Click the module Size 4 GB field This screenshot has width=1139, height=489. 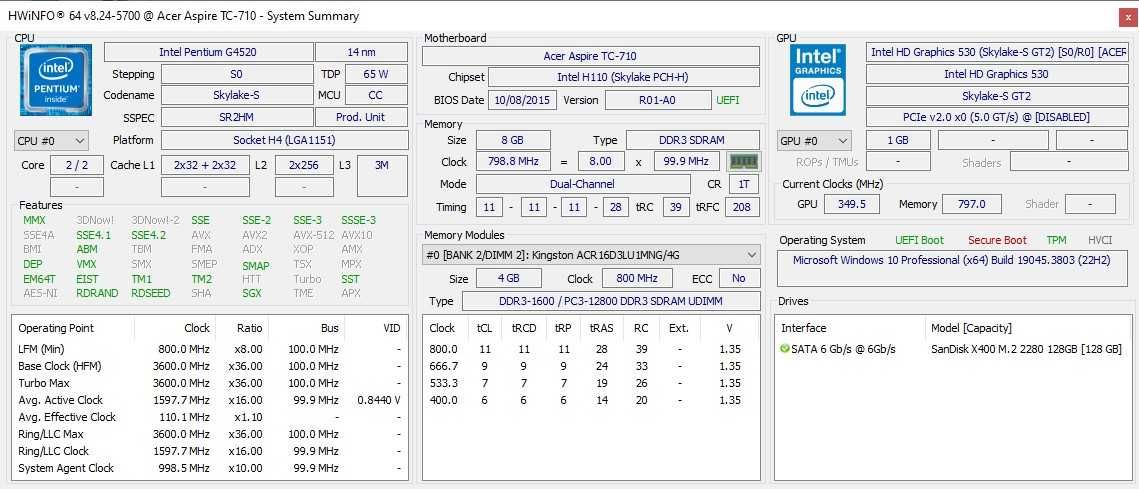[x=508, y=278]
